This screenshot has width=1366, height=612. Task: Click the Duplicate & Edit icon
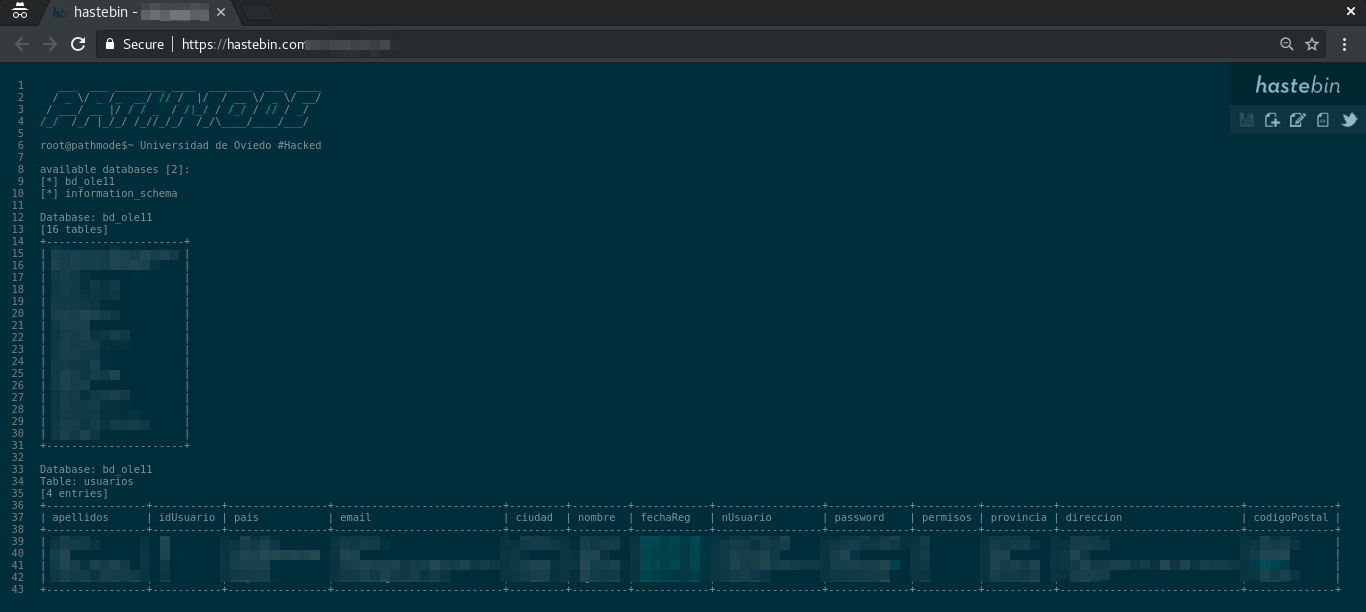[x=1298, y=120]
